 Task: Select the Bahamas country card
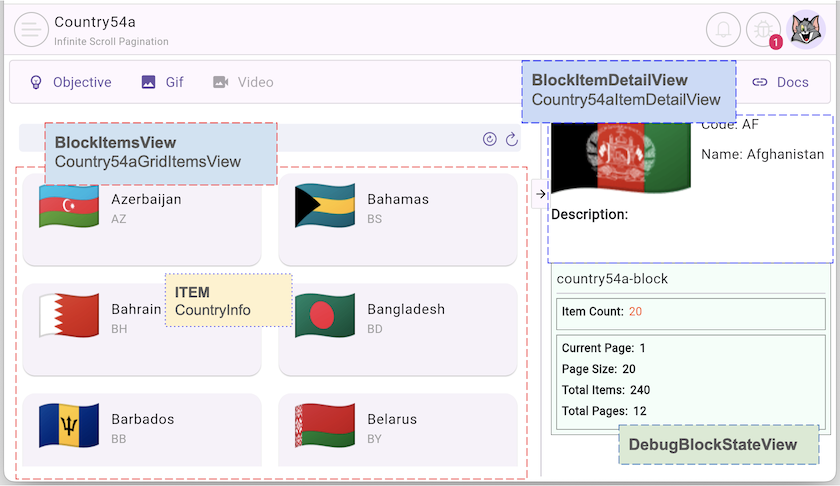pos(398,218)
